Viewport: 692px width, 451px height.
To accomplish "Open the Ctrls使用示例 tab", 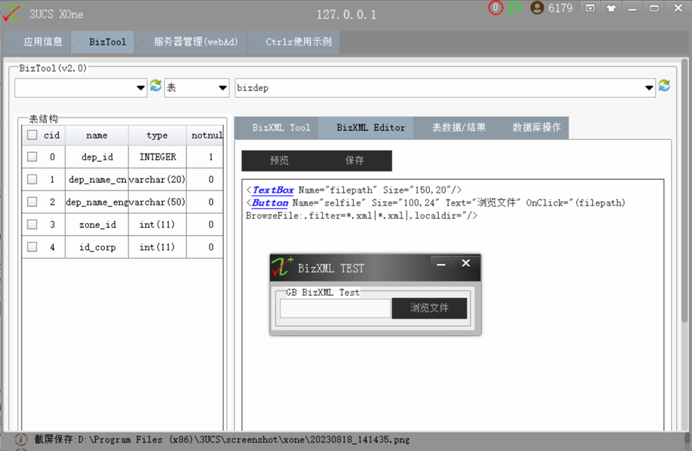I will (293, 42).
